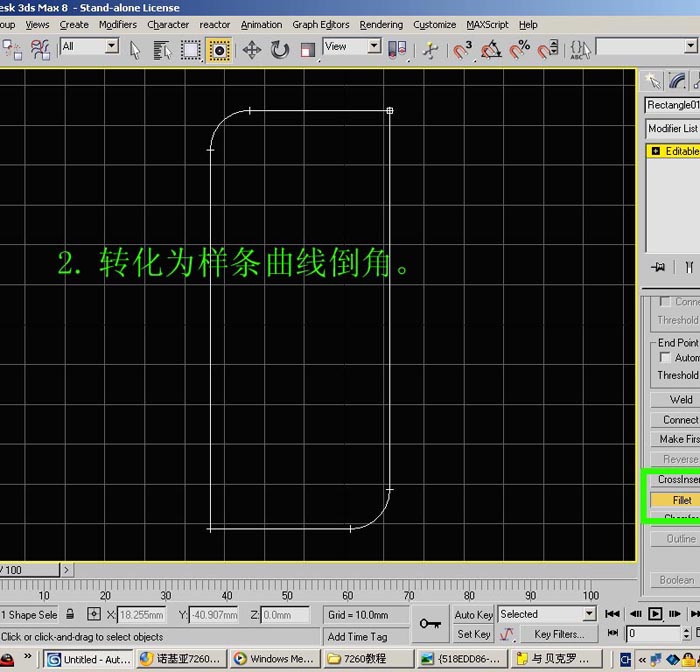Click Pin Stack icon
This screenshot has width=700, height=672.
[x=657, y=267]
